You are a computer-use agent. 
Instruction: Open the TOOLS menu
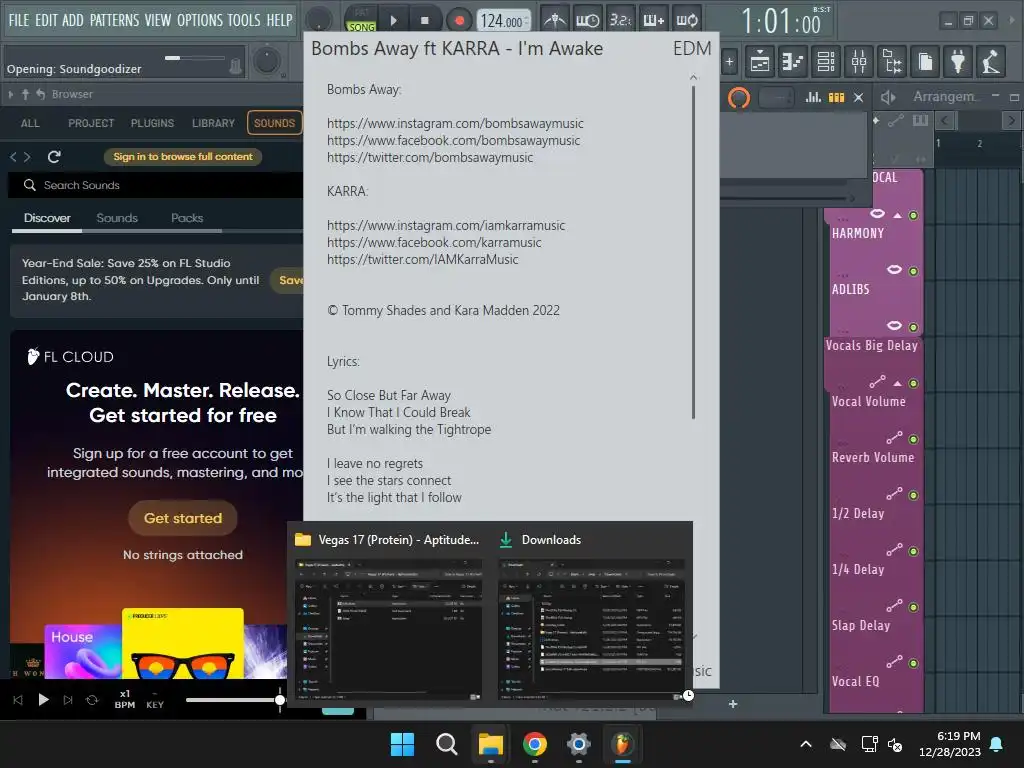click(244, 20)
